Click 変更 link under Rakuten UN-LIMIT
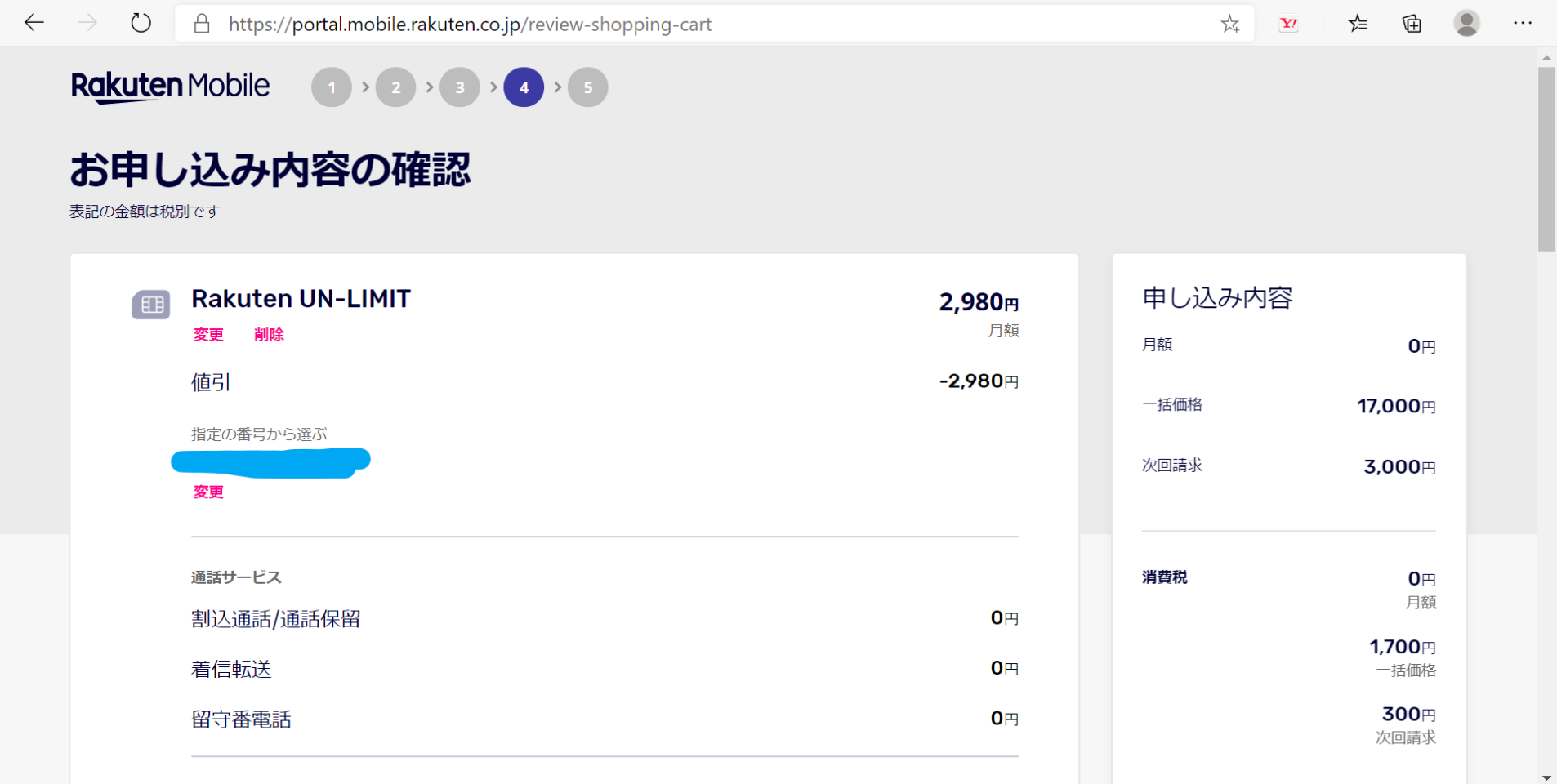The height and width of the screenshot is (784, 1557). click(208, 335)
